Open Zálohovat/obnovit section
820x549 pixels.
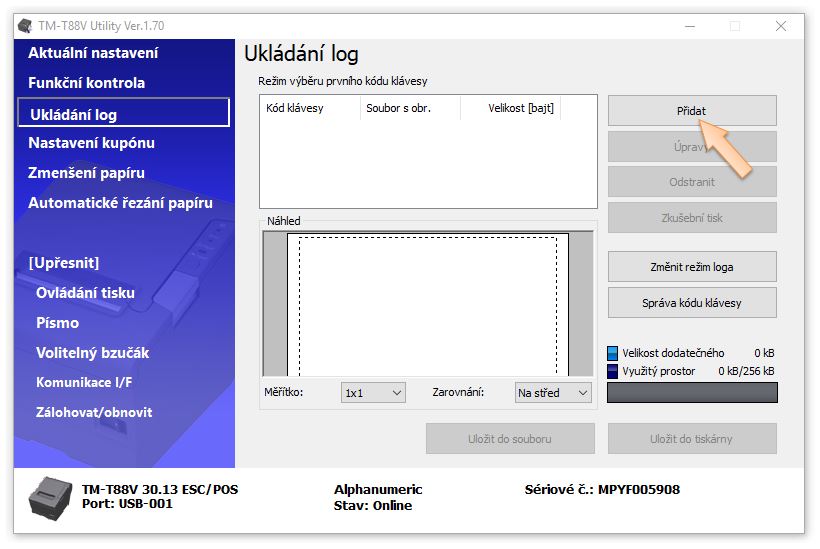tap(94, 413)
